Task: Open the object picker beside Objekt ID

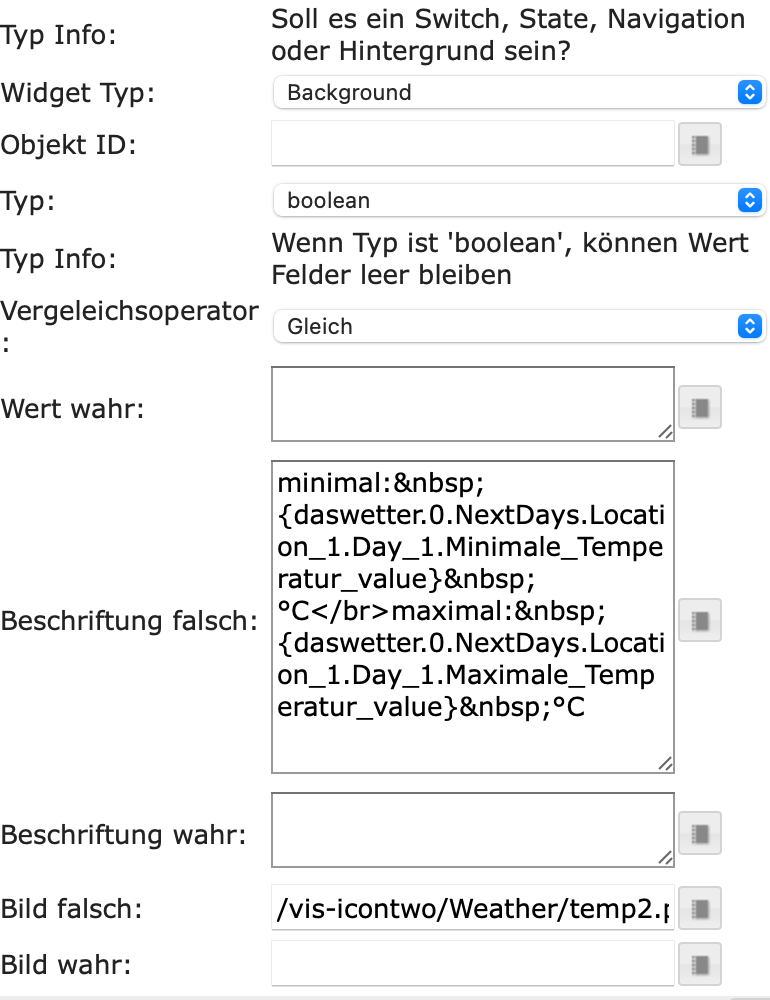Action: (x=700, y=145)
